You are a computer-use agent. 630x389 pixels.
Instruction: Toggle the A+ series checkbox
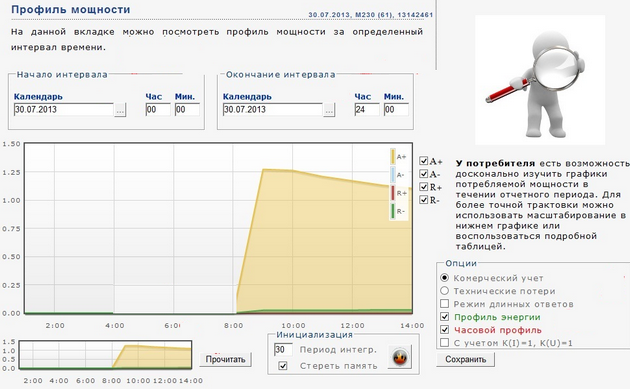click(423, 161)
